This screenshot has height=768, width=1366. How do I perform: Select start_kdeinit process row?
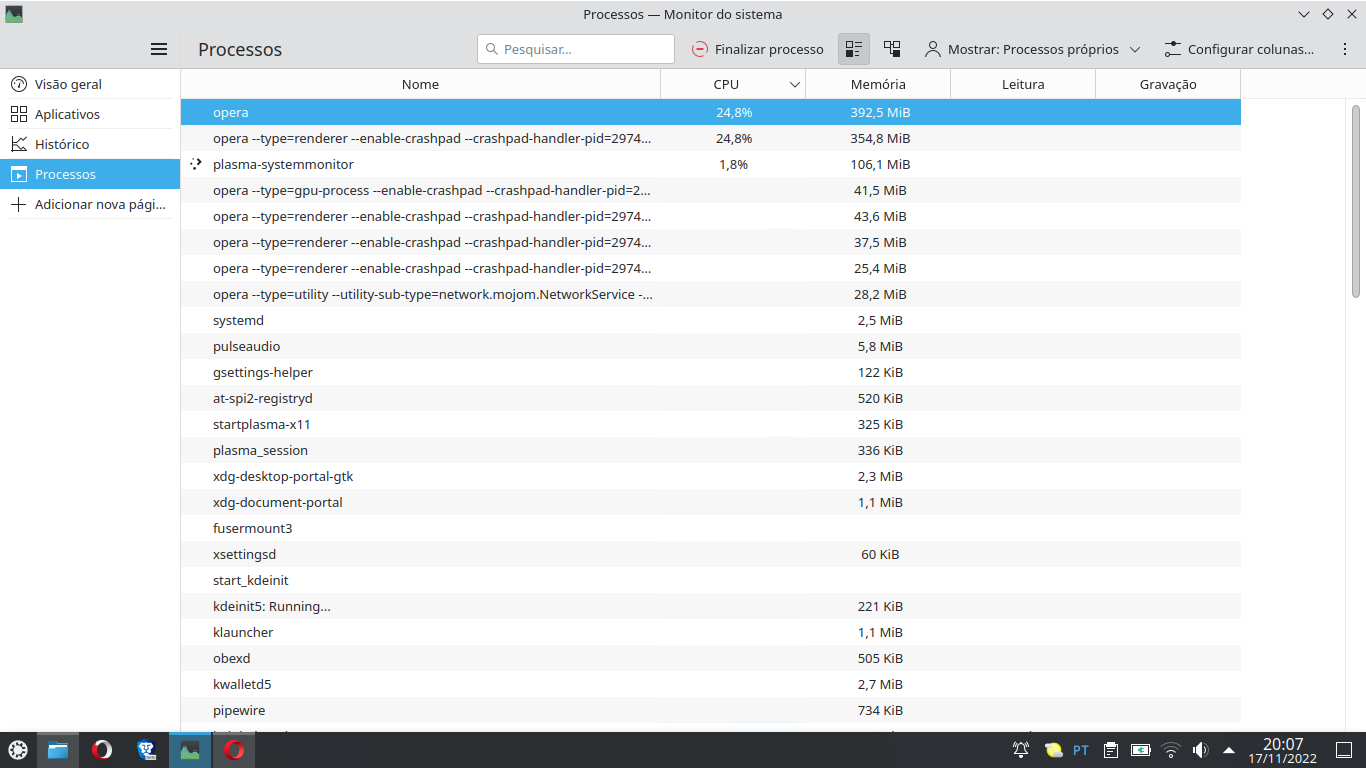[x=711, y=580]
